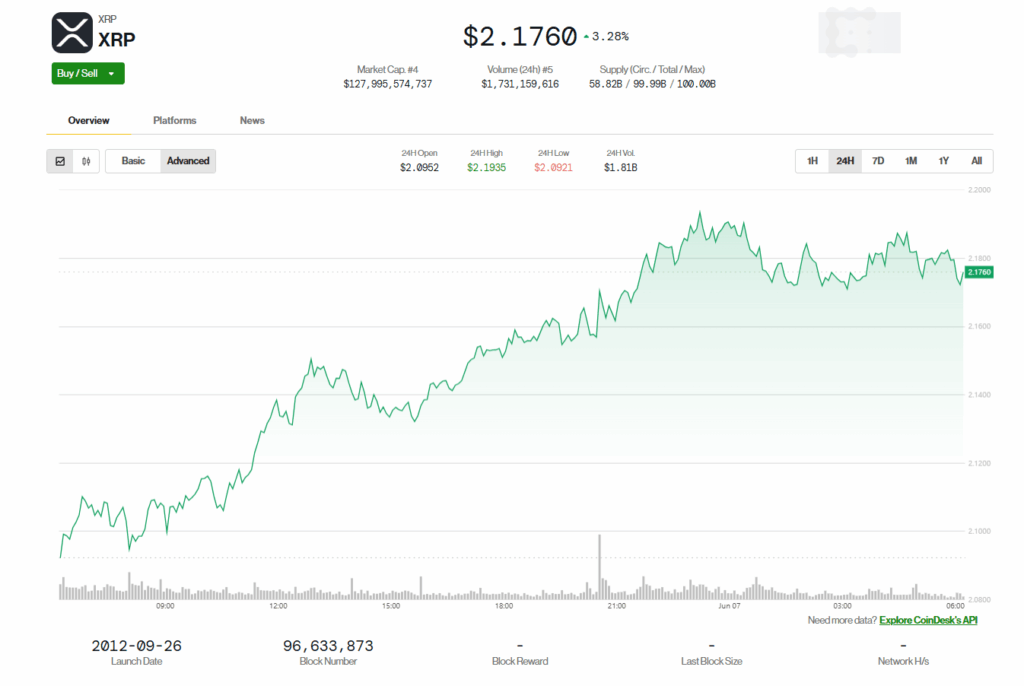Click the XRP logo icon
This screenshot has height=686, width=1024.
pos(72,33)
